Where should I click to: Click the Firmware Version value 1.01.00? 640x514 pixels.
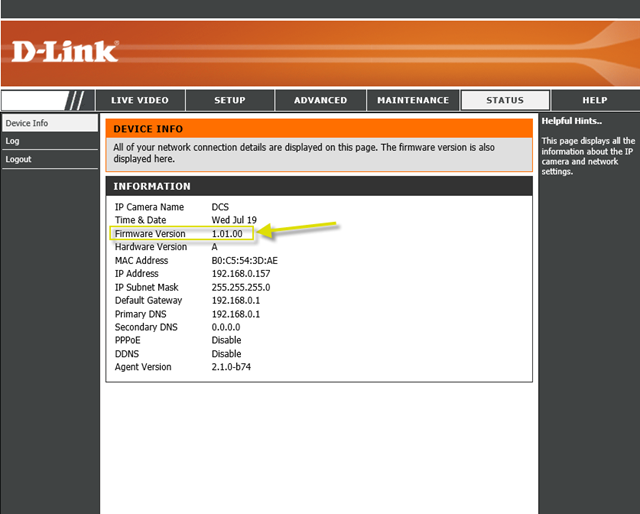[227, 234]
